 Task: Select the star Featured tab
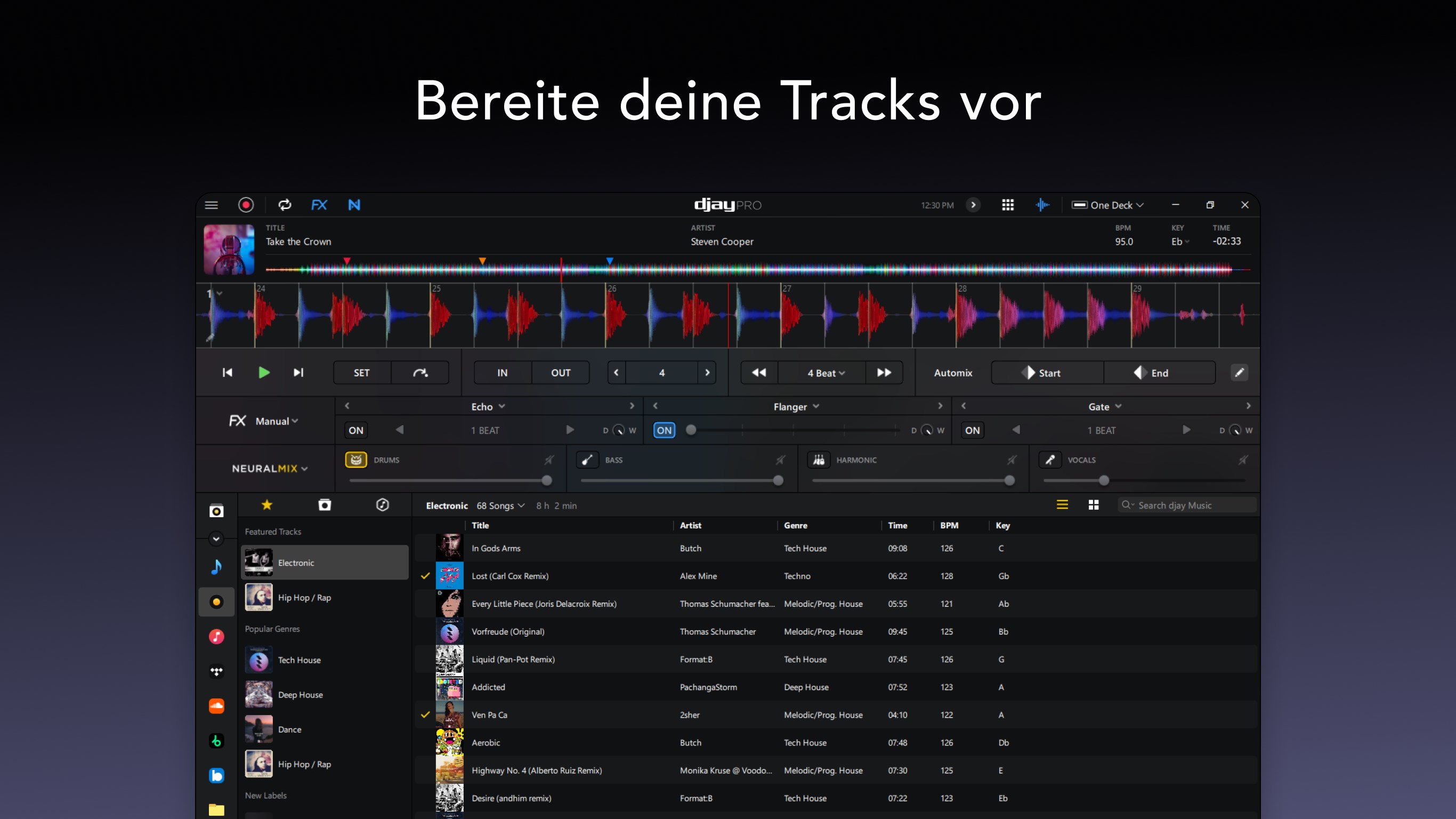point(267,505)
